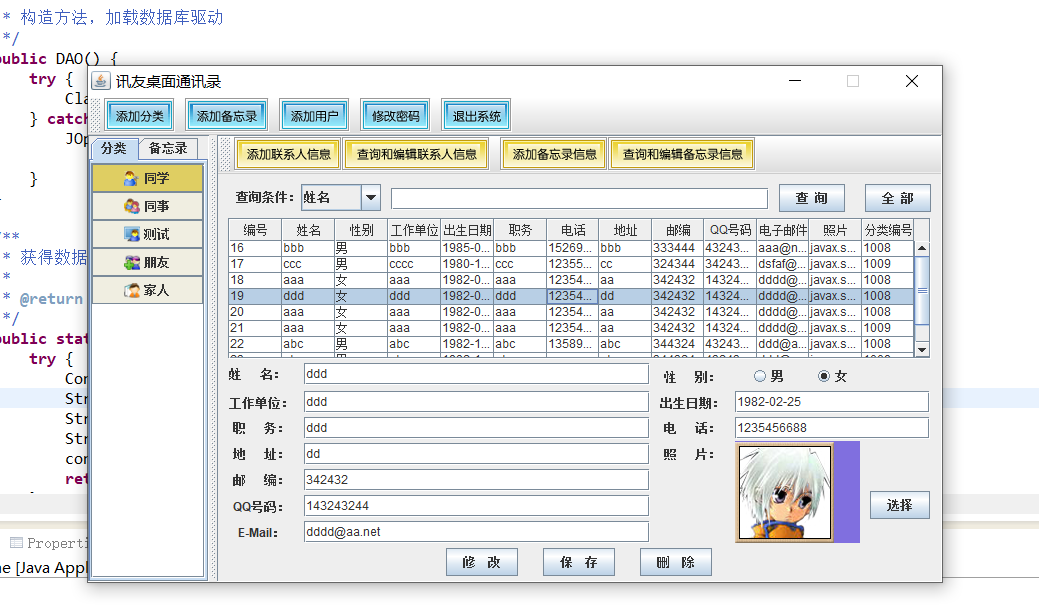Viewport: 1039px width, 616px height.
Task: Click the 添加用户 toolbar button
Action: click(x=314, y=116)
